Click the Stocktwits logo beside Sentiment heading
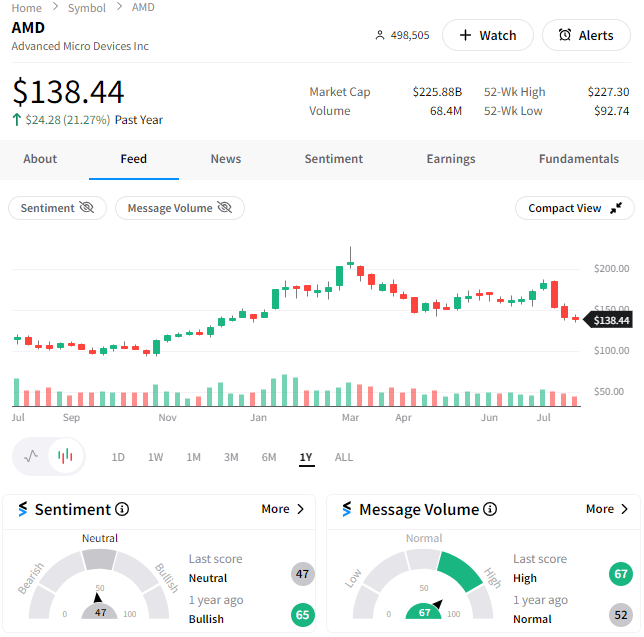Image resolution: width=644 pixels, height=637 pixels. pos(23,509)
